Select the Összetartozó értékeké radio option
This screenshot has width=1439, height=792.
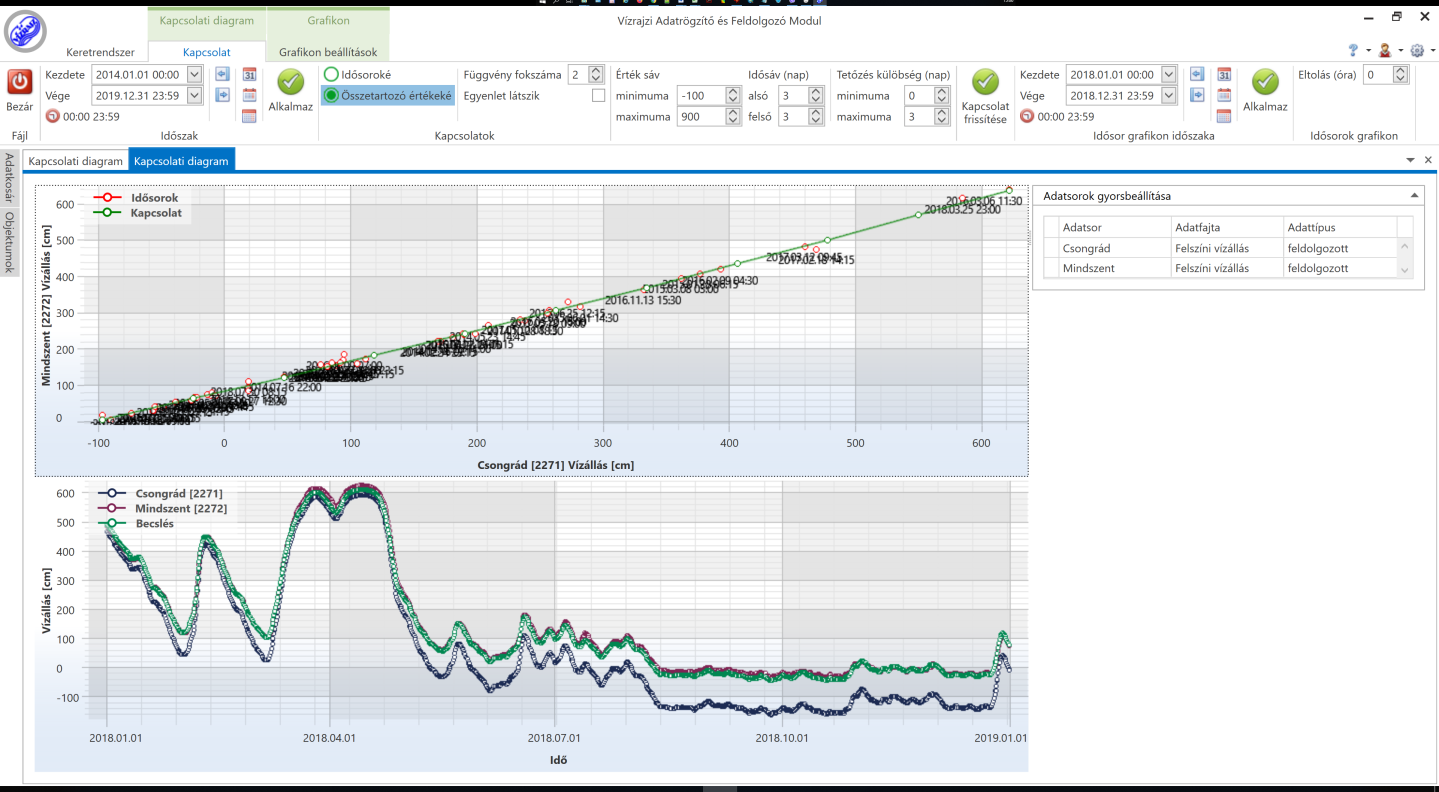point(388,96)
